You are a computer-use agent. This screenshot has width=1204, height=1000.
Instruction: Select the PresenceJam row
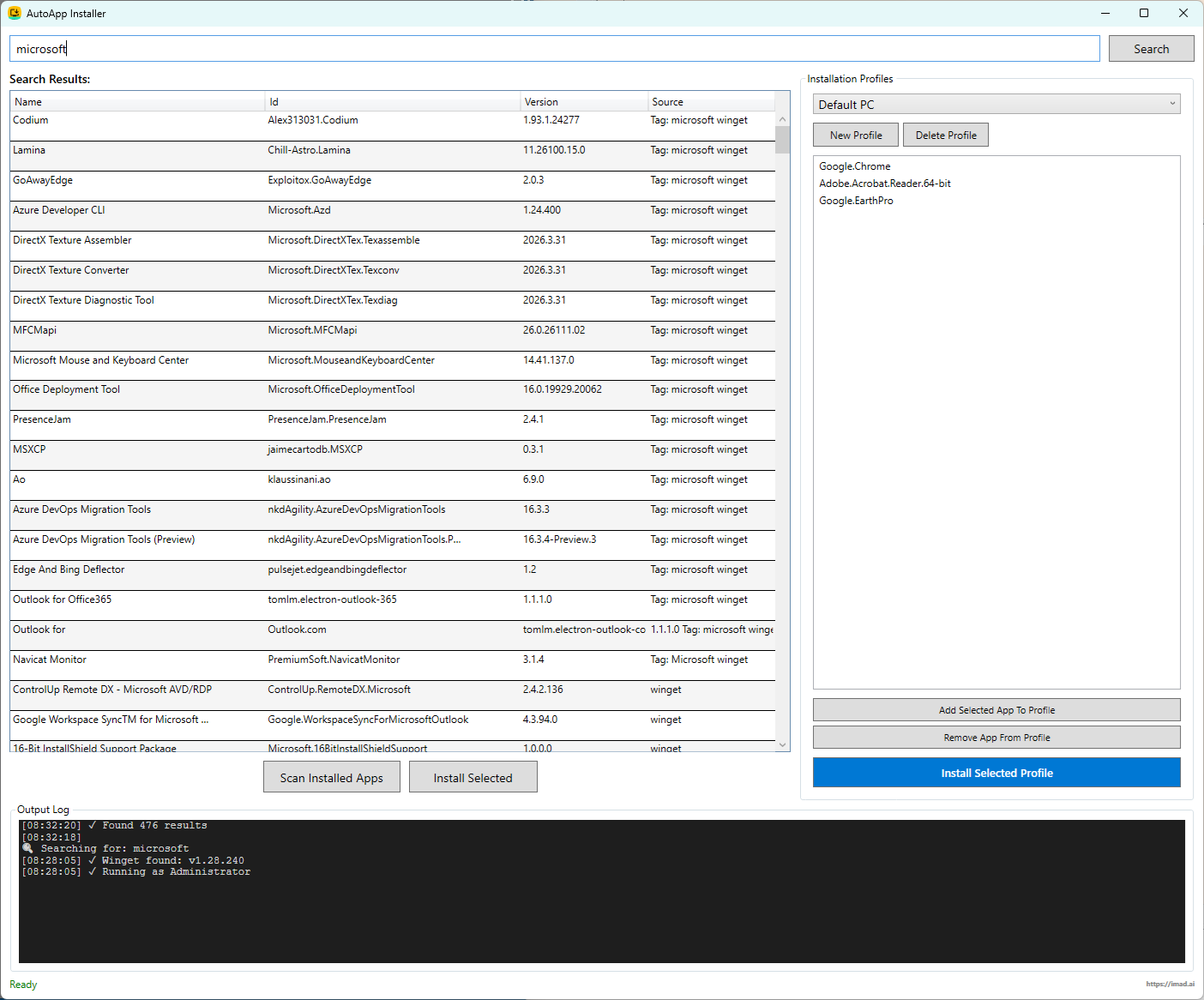[x=393, y=425]
